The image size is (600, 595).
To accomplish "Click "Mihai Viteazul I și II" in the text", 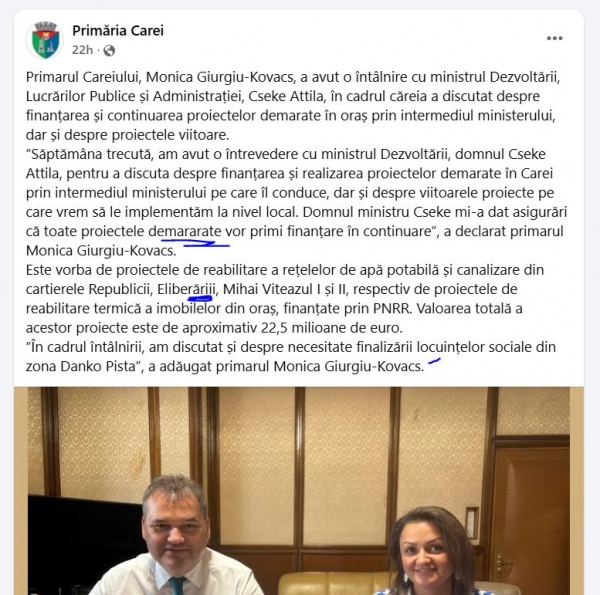I will (284, 289).
